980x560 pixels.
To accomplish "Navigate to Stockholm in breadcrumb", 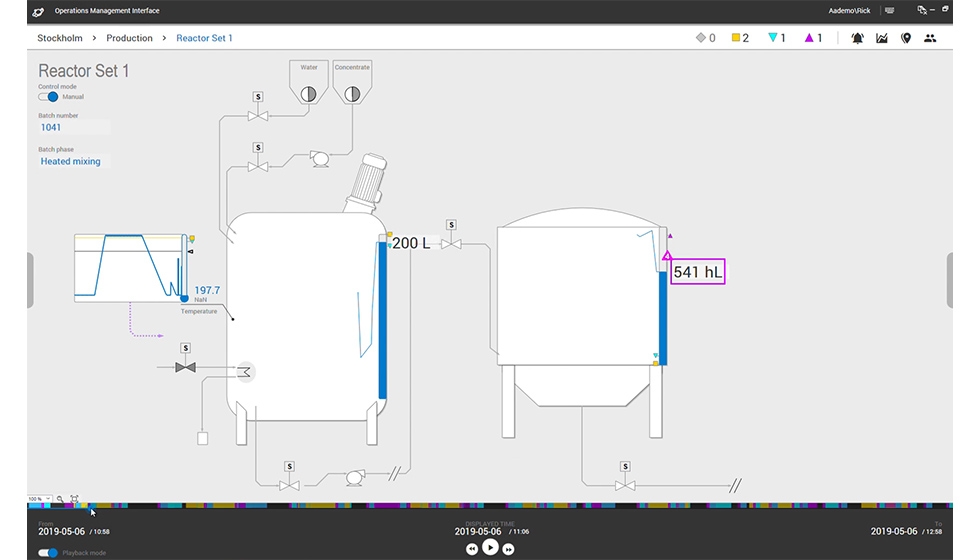I will click(60, 38).
